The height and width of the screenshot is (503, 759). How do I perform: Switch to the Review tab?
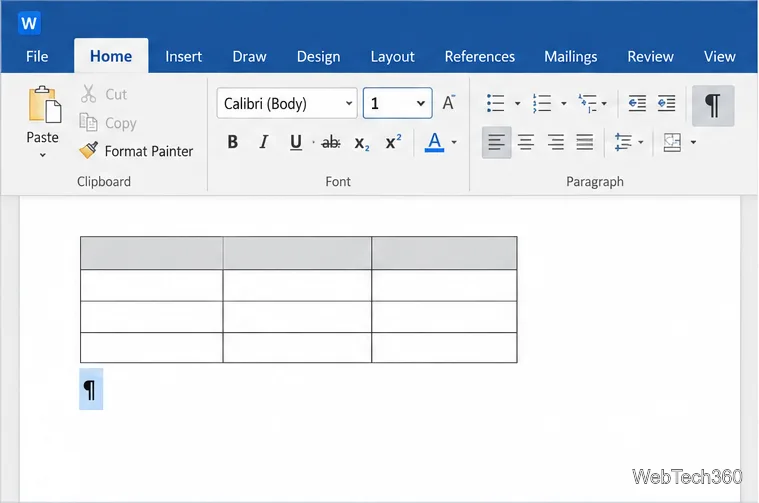651,57
